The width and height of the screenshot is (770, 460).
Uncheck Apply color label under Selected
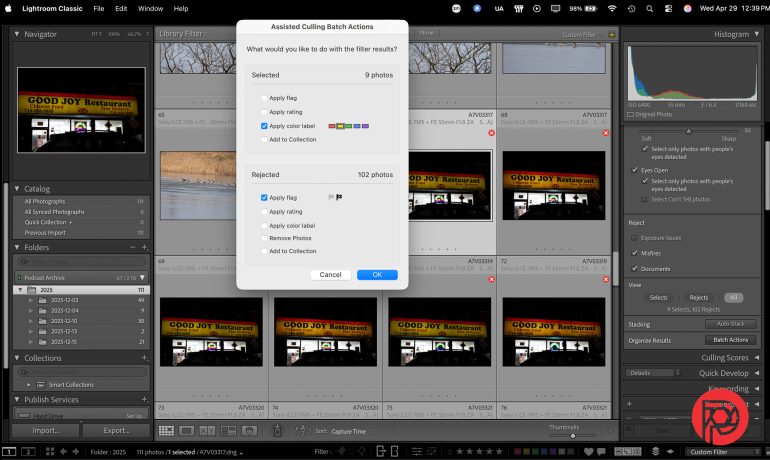pos(264,126)
